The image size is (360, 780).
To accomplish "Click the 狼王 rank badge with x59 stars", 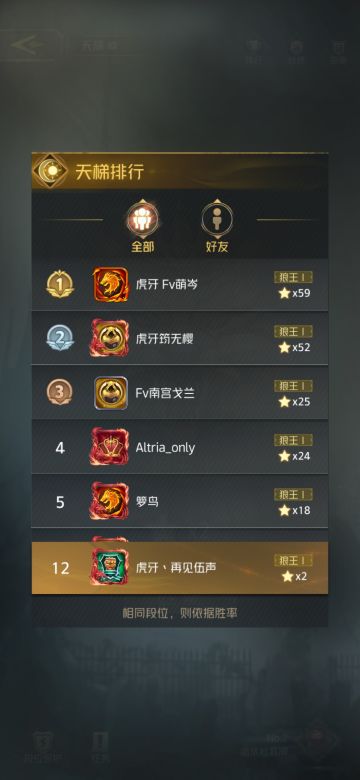I will (293, 277).
